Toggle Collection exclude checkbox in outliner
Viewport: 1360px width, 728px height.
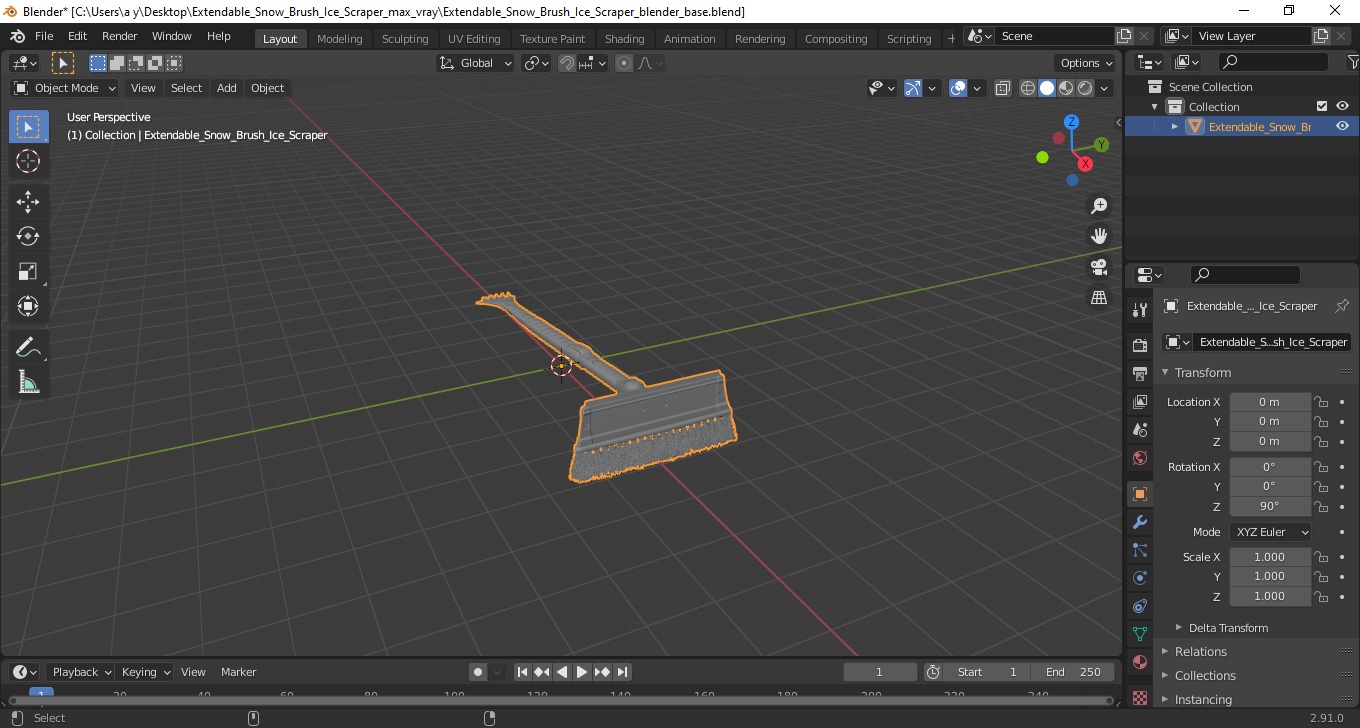(1322, 106)
